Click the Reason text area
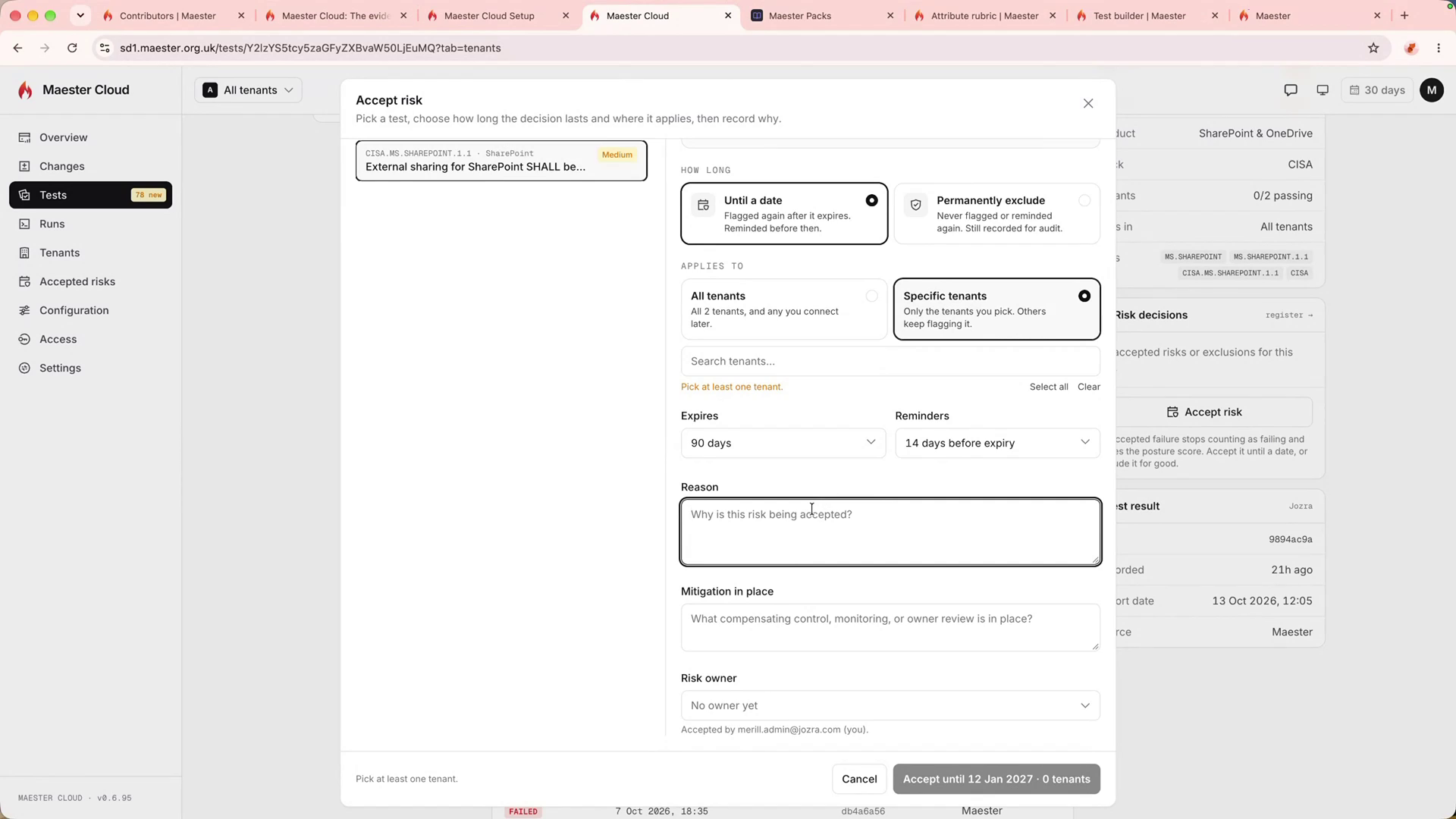The image size is (1456, 819). [x=890, y=532]
